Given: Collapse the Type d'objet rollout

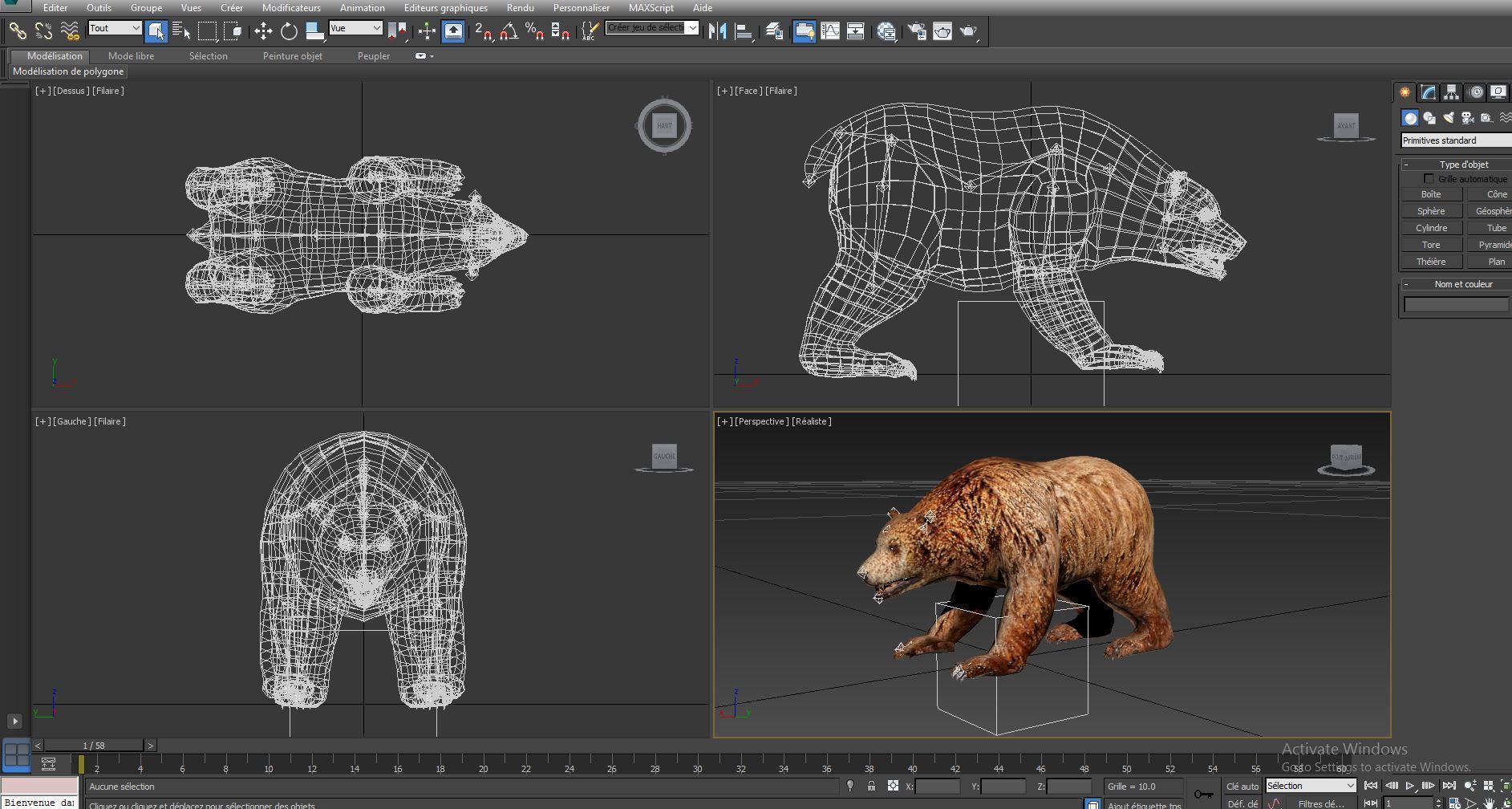Looking at the screenshot, I should coord(1406,165).
